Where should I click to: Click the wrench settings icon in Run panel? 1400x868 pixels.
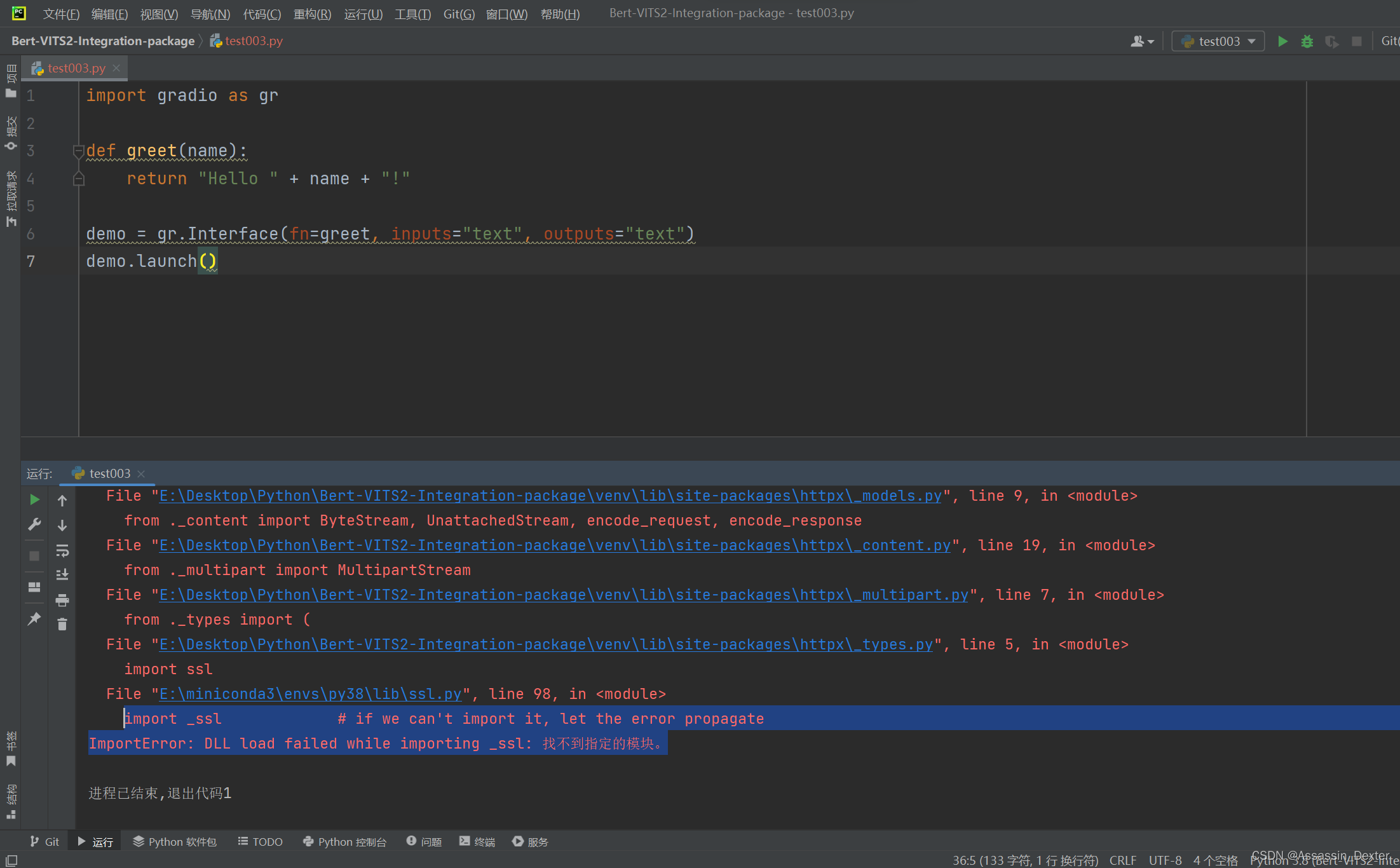(34, 525)
